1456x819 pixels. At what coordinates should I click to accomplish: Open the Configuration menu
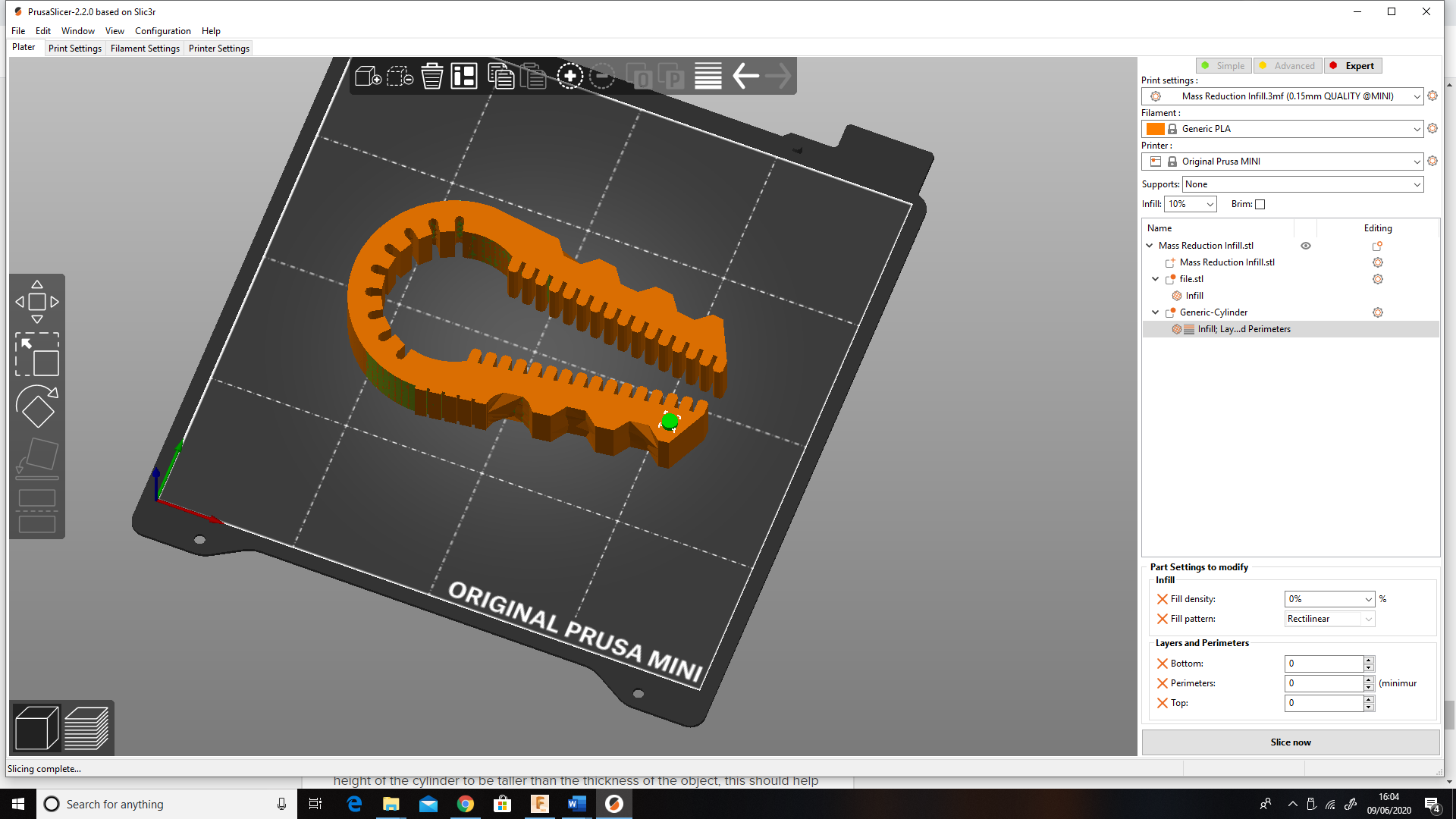click(163, 31)
